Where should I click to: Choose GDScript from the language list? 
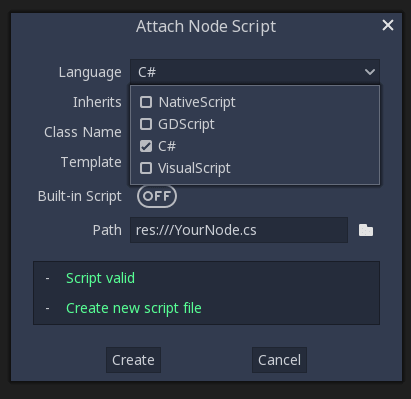(186, 124)
